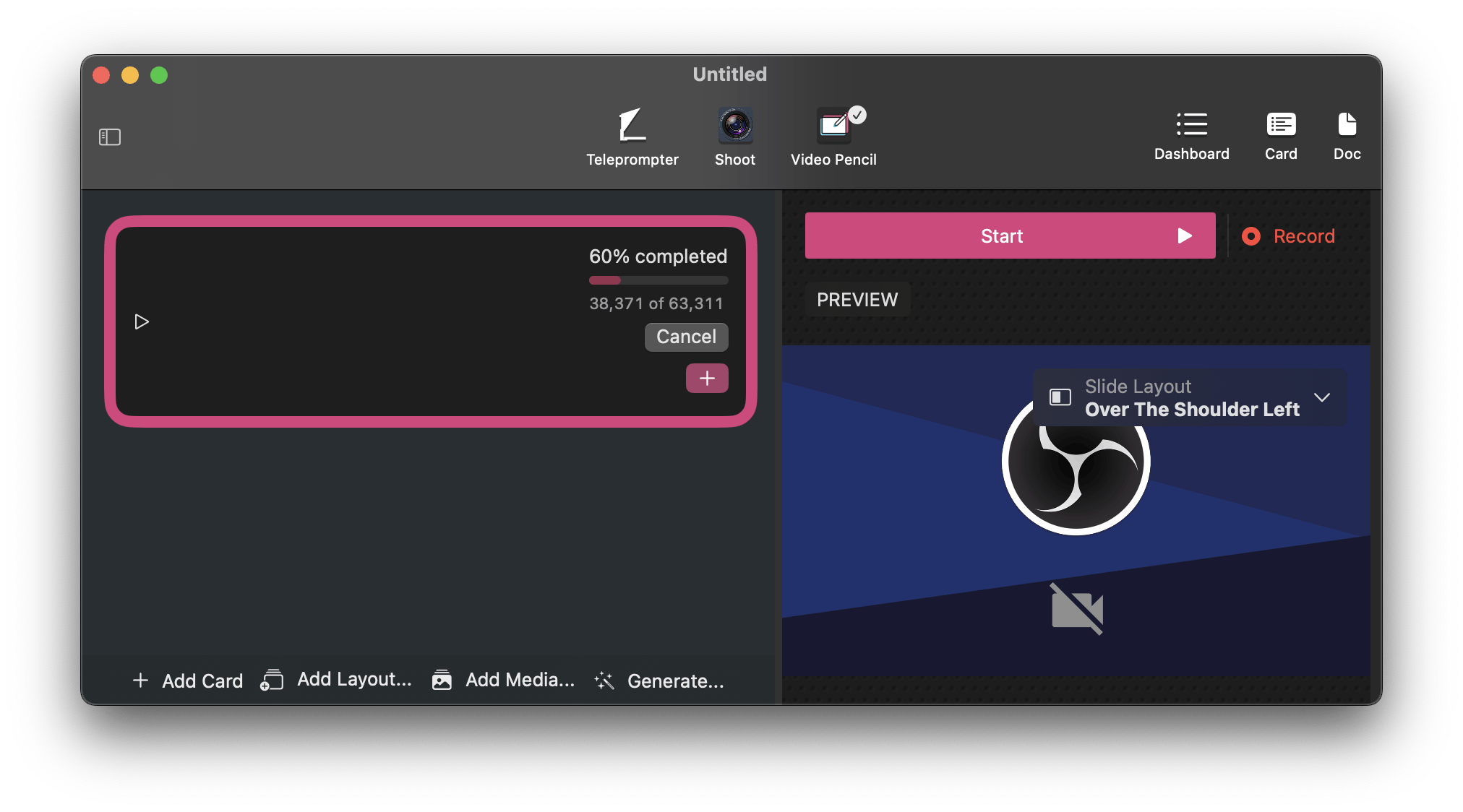Open Video Pencil tool

(x=833, y=137)
